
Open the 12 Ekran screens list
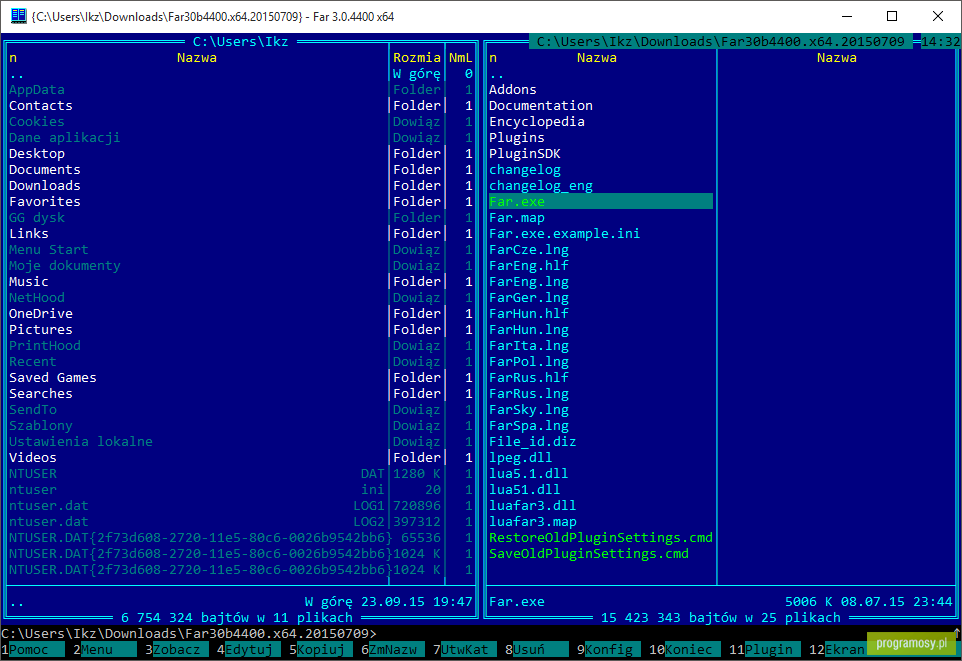(x=837, y=649)
